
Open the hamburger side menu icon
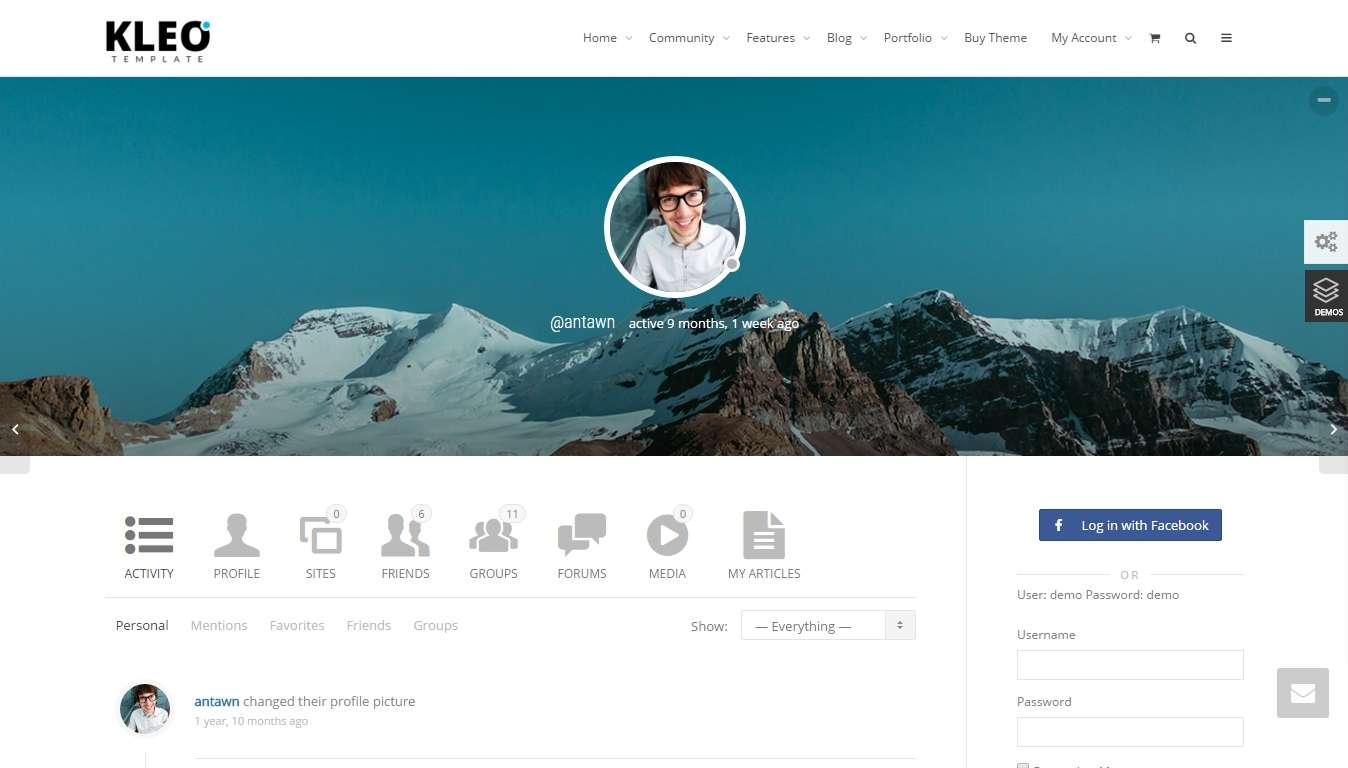pos(1226,38)
